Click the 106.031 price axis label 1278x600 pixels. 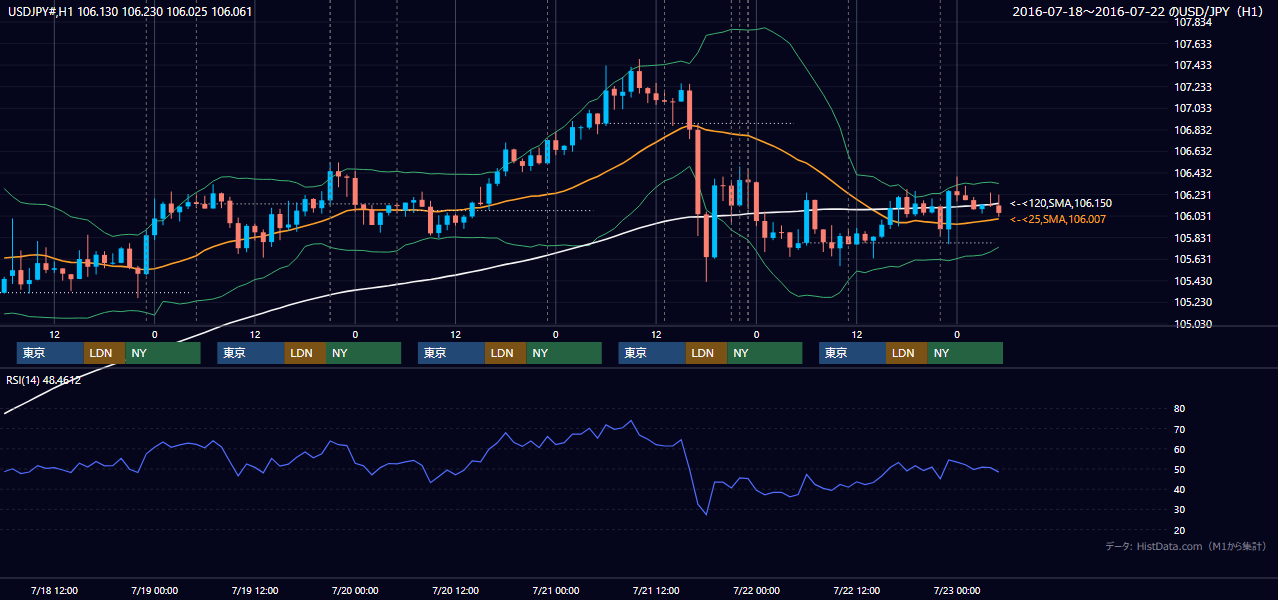pos(1195,216)
